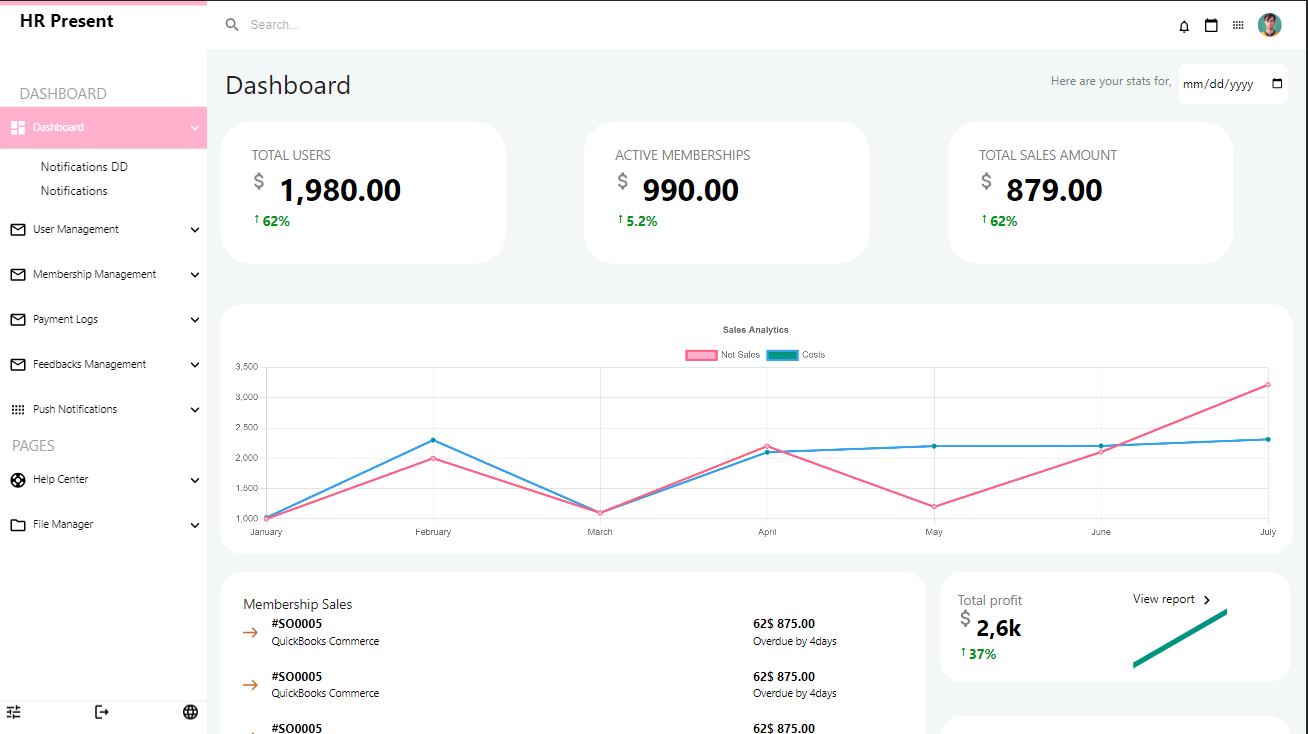Click the date picker calendar icon

(x=1277, y=84)
